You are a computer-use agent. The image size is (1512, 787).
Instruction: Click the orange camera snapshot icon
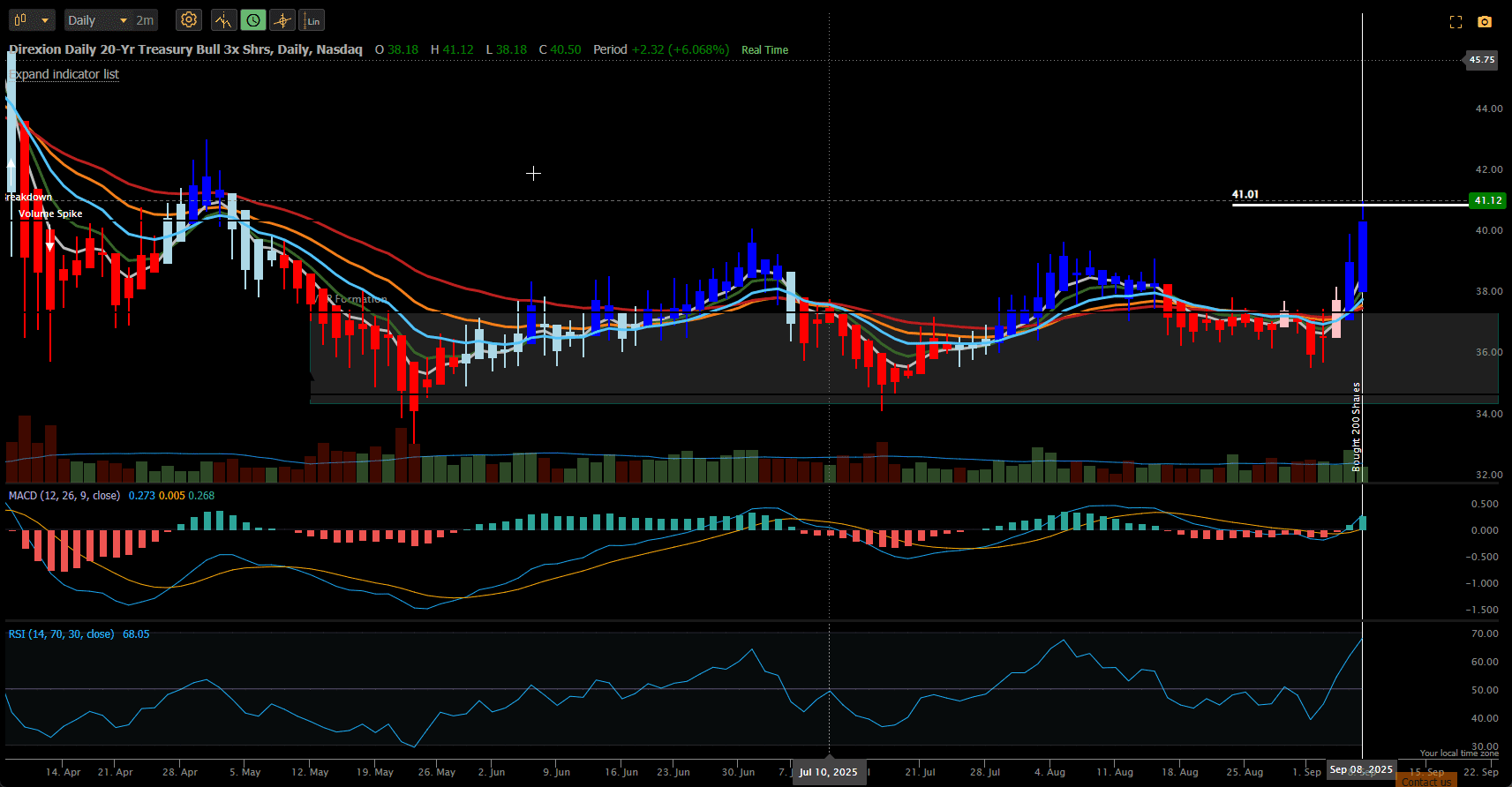click(x=1485, y=22)
